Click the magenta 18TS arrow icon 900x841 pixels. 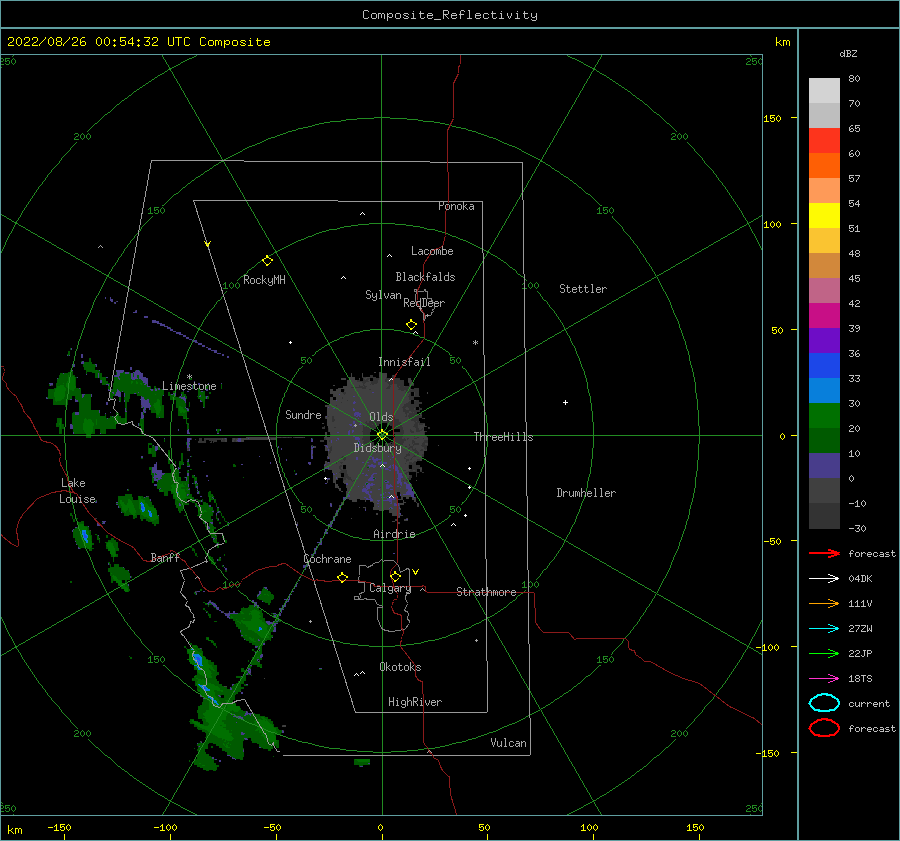point(824,679)
